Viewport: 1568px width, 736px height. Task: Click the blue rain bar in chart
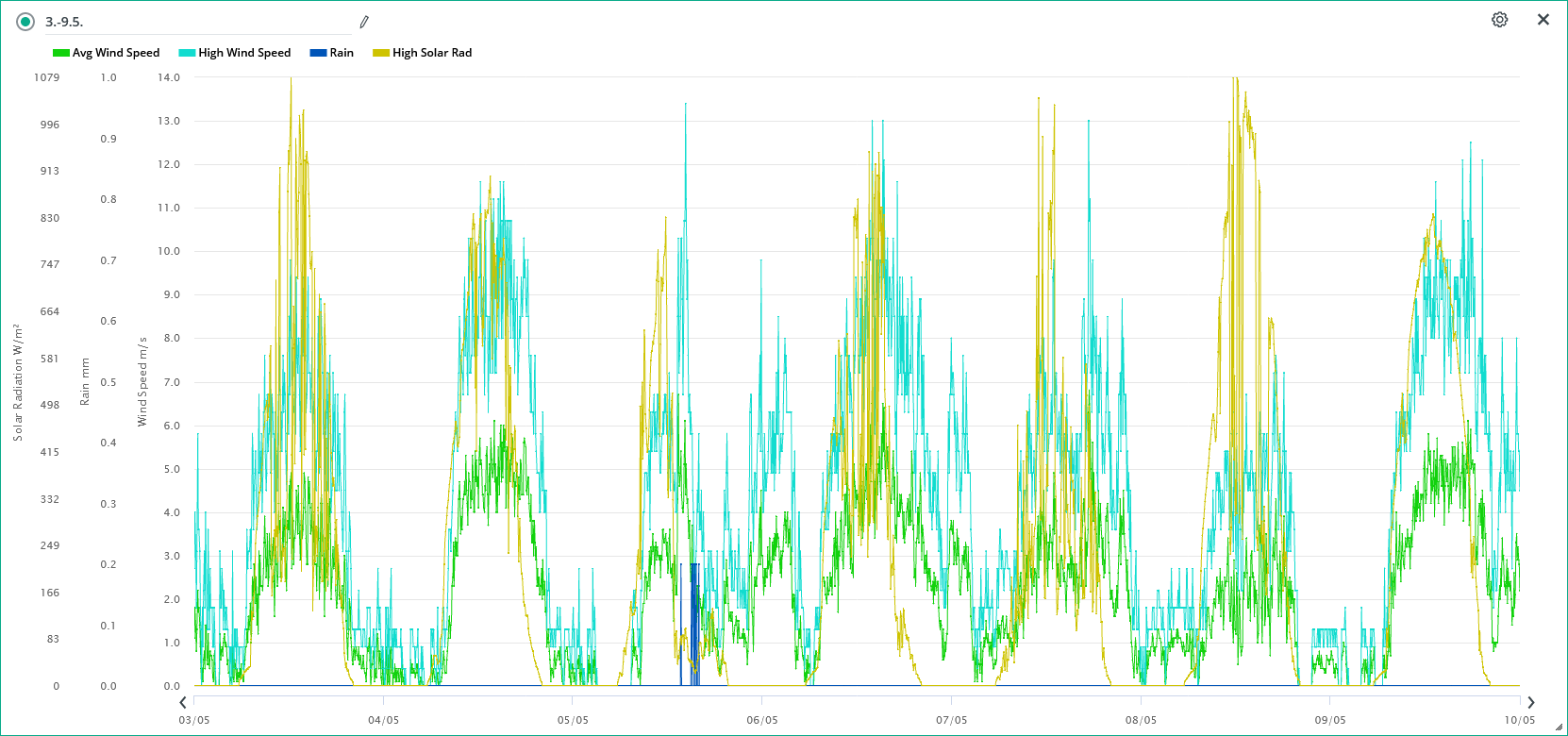coord(694,623)
